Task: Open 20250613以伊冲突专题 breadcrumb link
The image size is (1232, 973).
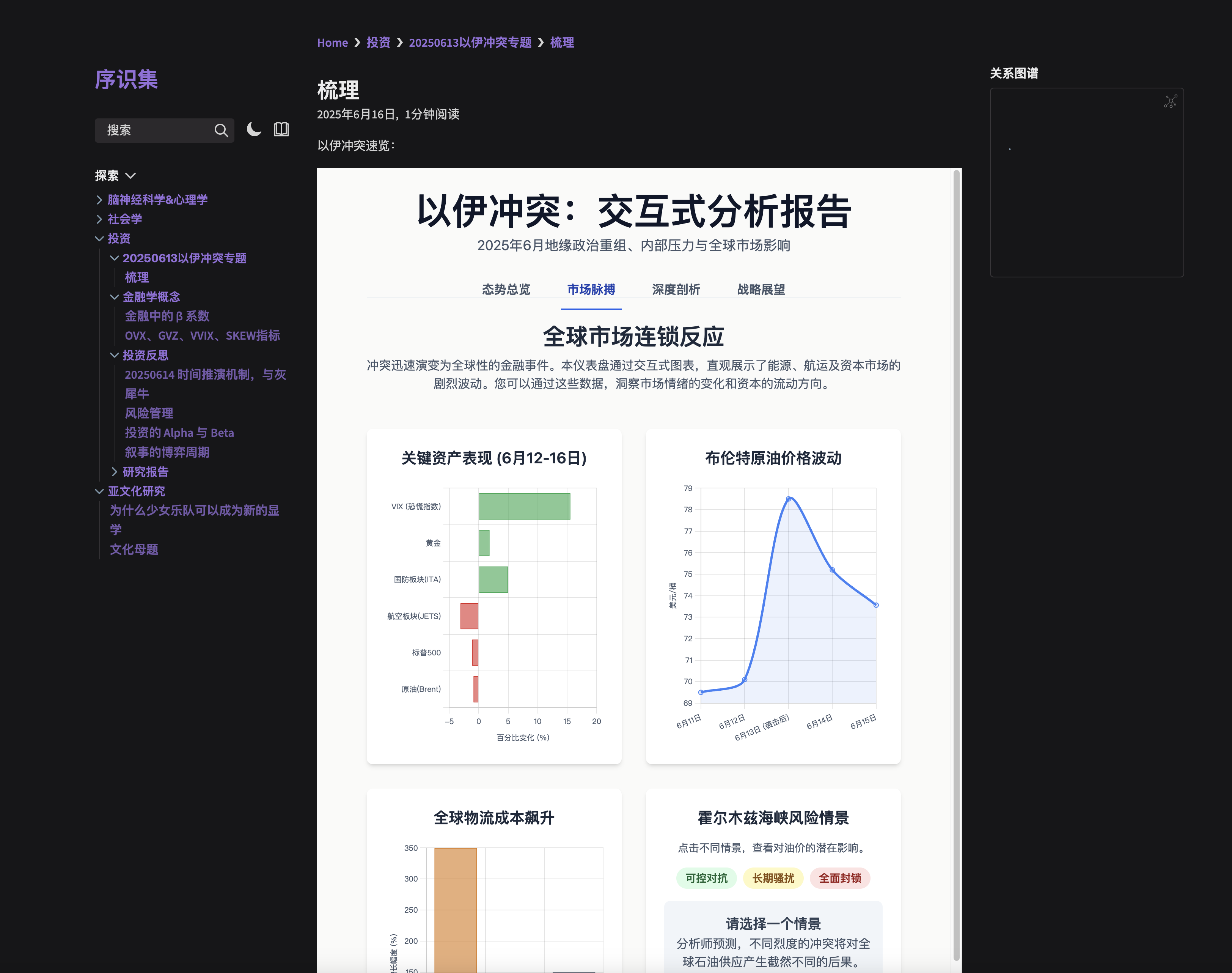Action: click(x=470, y=43)
